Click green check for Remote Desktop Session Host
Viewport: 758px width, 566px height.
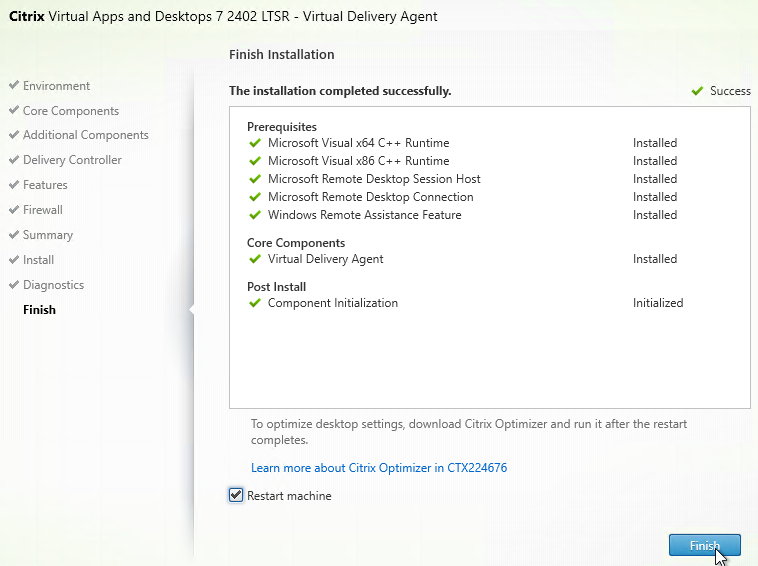click(x=255, y=179)
